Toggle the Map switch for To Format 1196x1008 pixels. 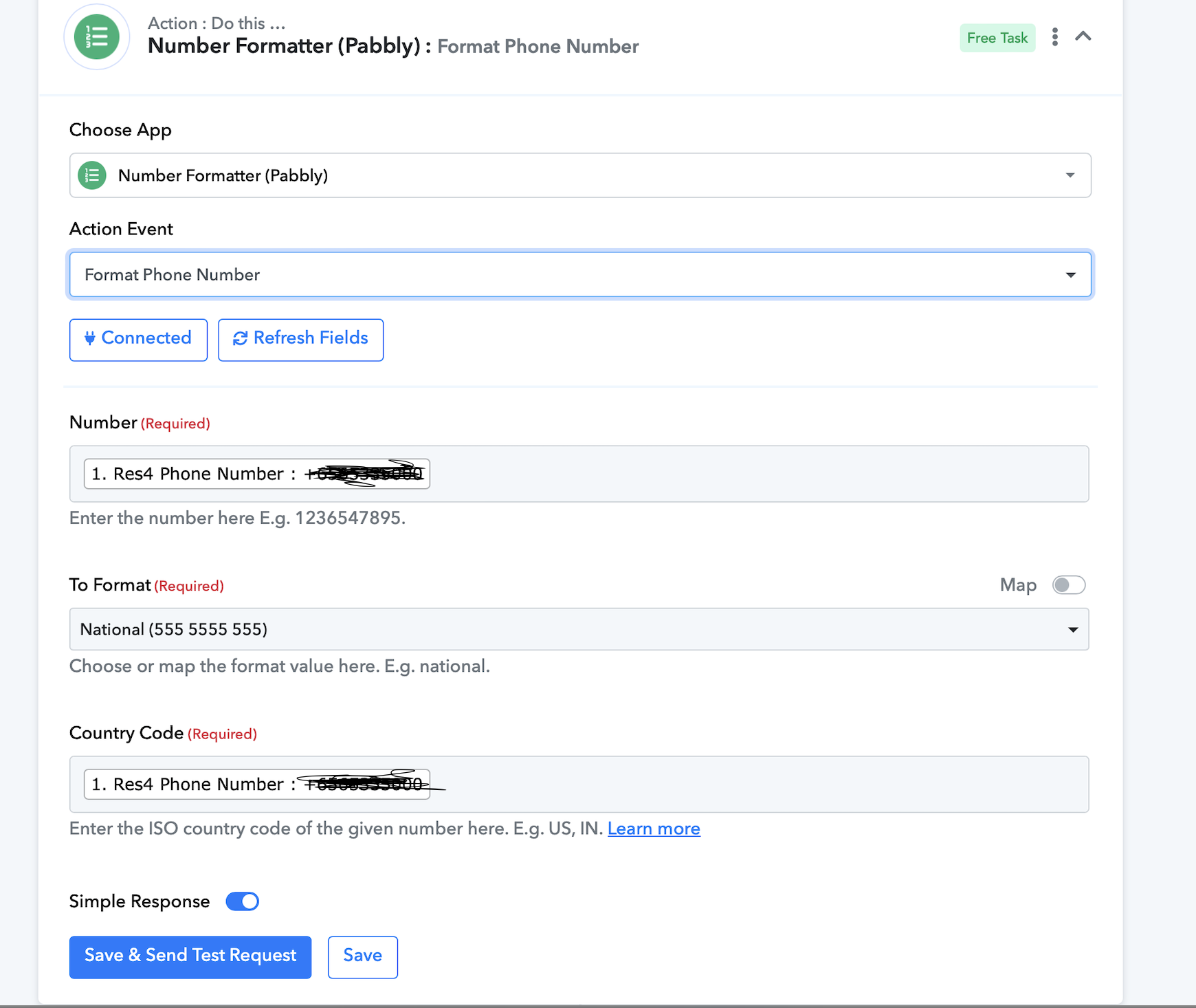click(x=1069, y=585)
